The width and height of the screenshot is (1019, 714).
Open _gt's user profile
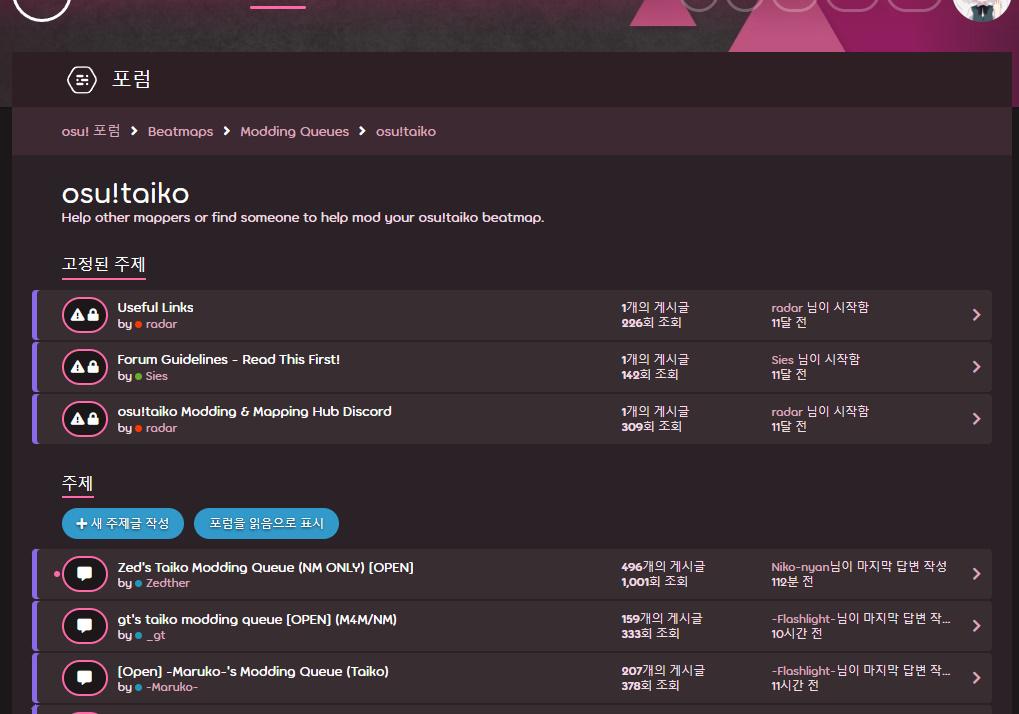155,635
